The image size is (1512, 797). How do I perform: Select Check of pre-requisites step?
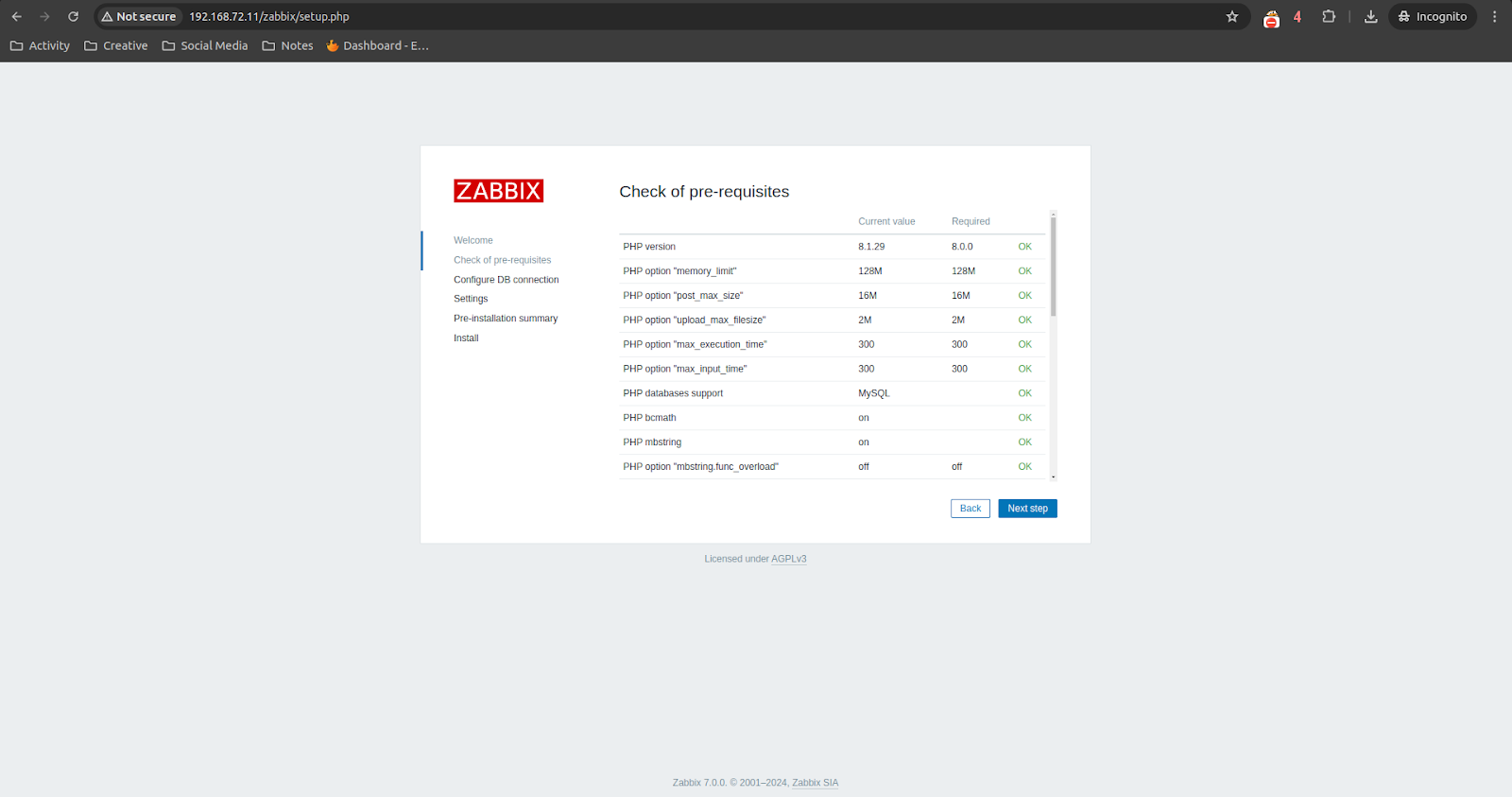tap(502, 260)
